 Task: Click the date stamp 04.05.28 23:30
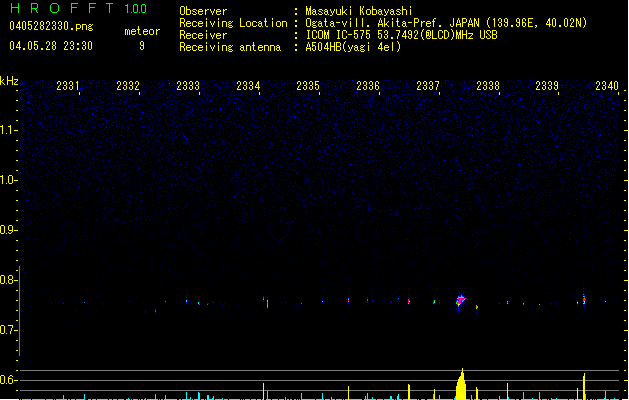(51, 46)
